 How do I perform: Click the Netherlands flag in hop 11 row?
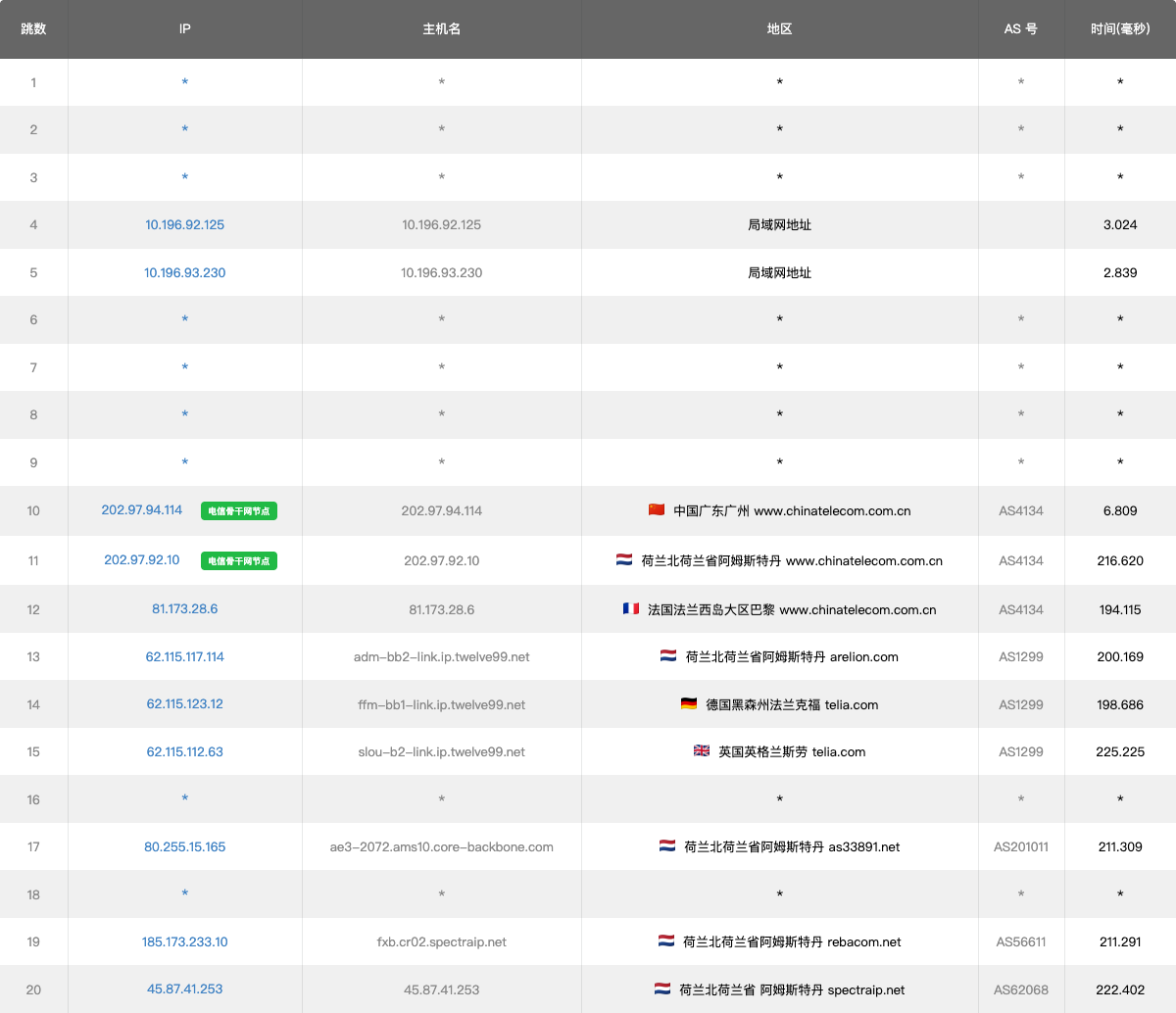coord(624,560)
